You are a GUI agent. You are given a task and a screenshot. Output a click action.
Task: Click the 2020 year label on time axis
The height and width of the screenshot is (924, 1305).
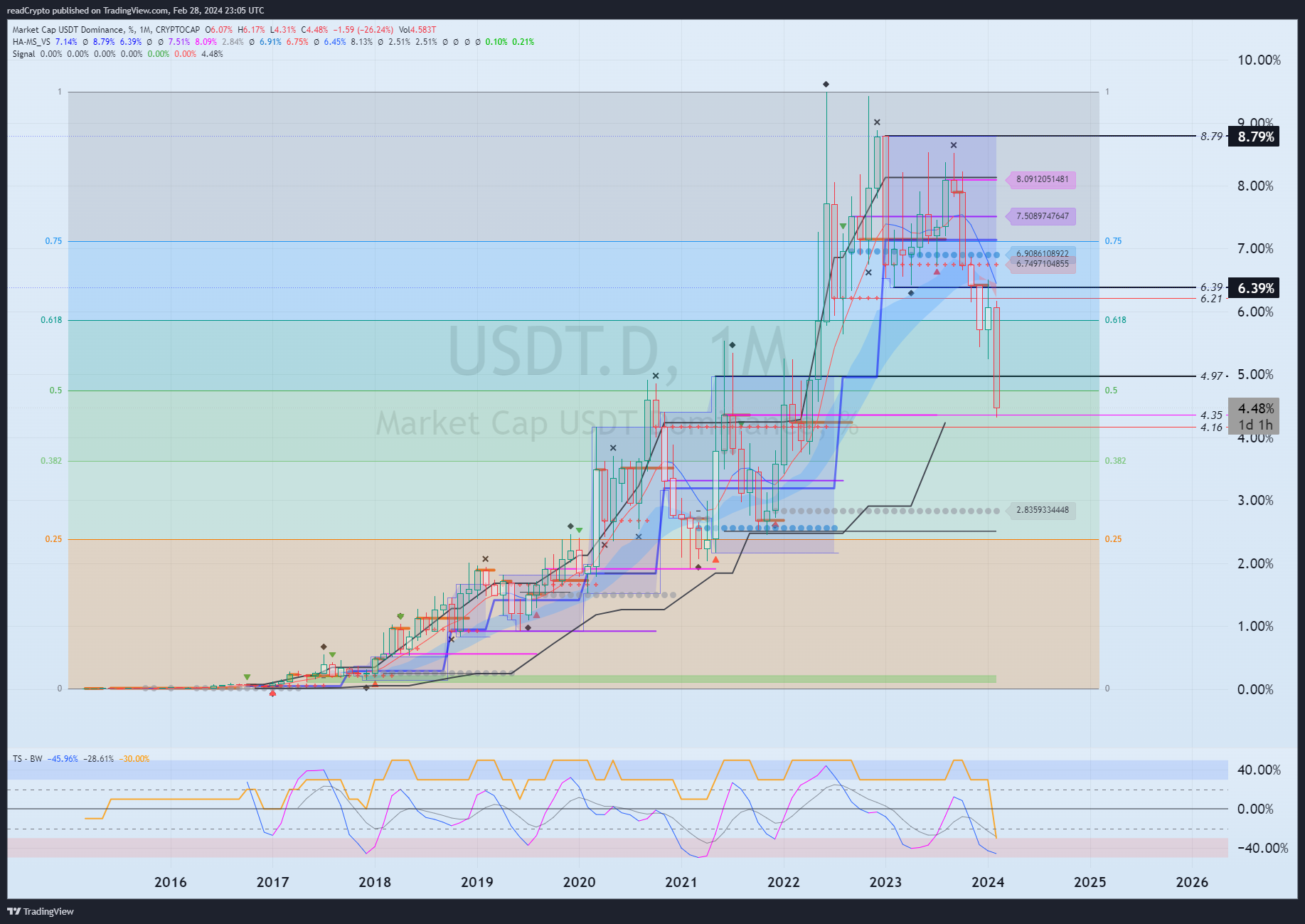[579, 882]
